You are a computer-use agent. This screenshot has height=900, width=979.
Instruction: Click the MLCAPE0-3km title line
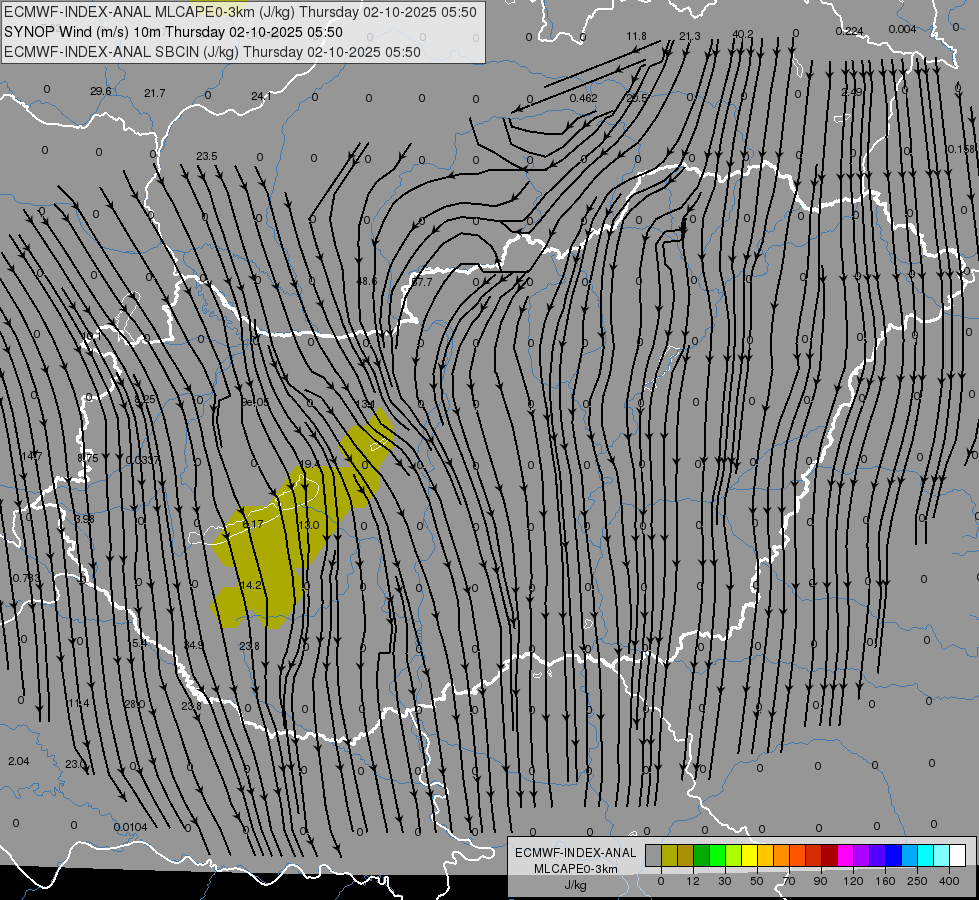pos(240,12)
